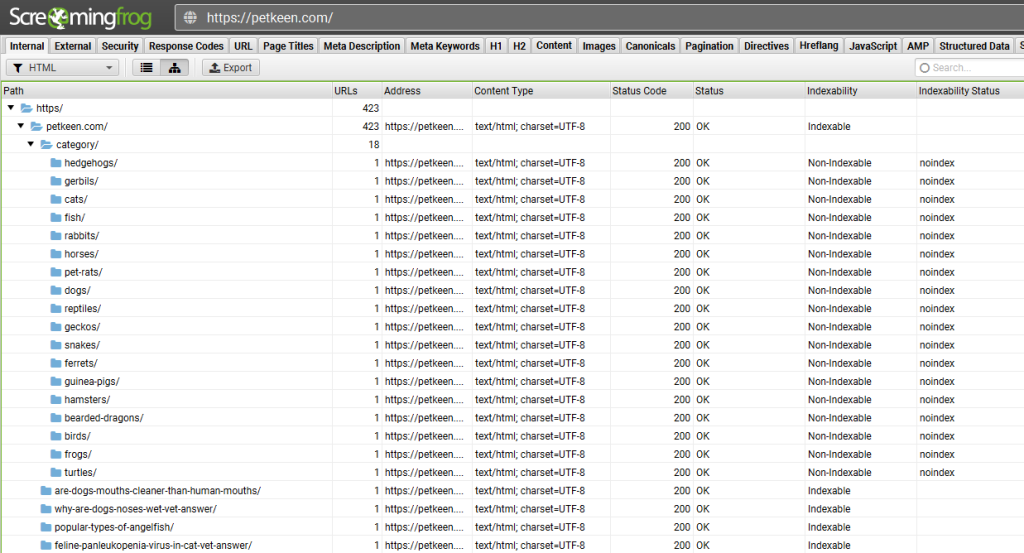Click the Export button
Screen dimensions: 1024x553
231,67
